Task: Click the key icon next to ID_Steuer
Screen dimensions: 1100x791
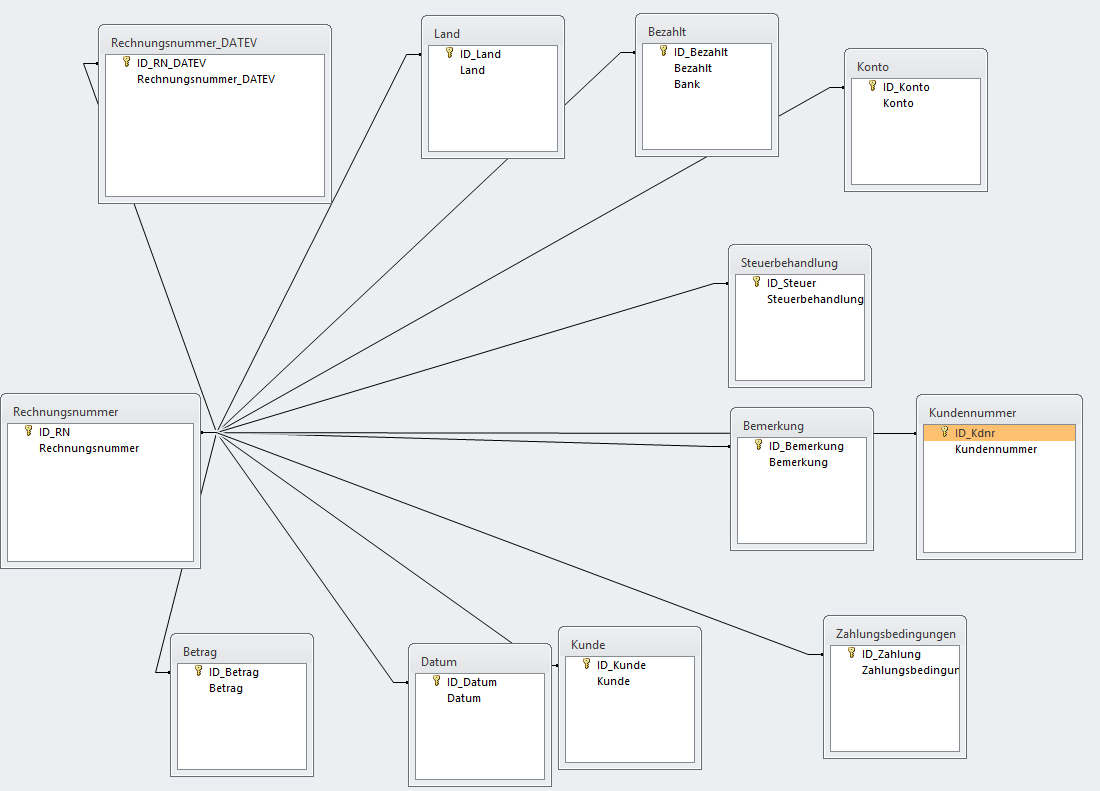Action: (756, 282)
